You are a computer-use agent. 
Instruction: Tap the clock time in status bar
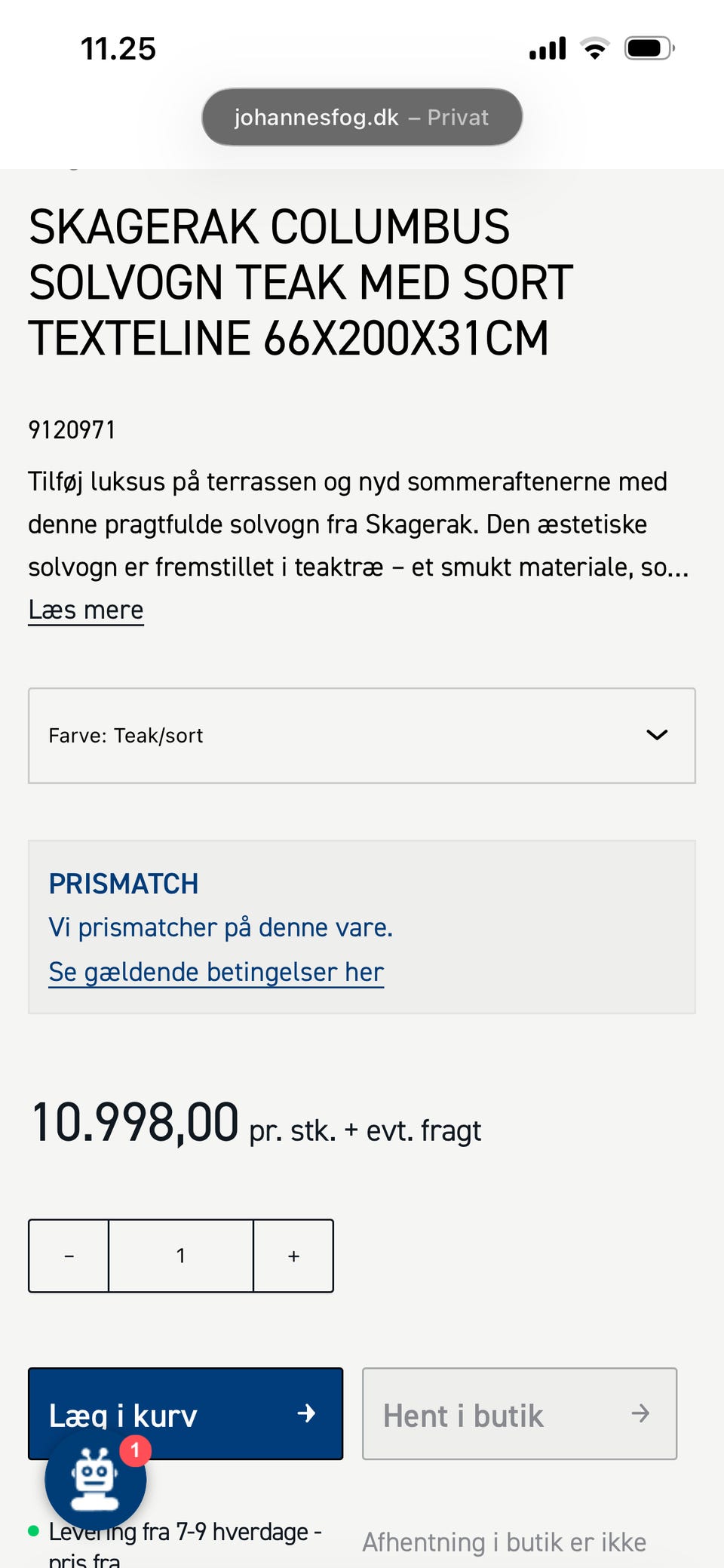118,49
